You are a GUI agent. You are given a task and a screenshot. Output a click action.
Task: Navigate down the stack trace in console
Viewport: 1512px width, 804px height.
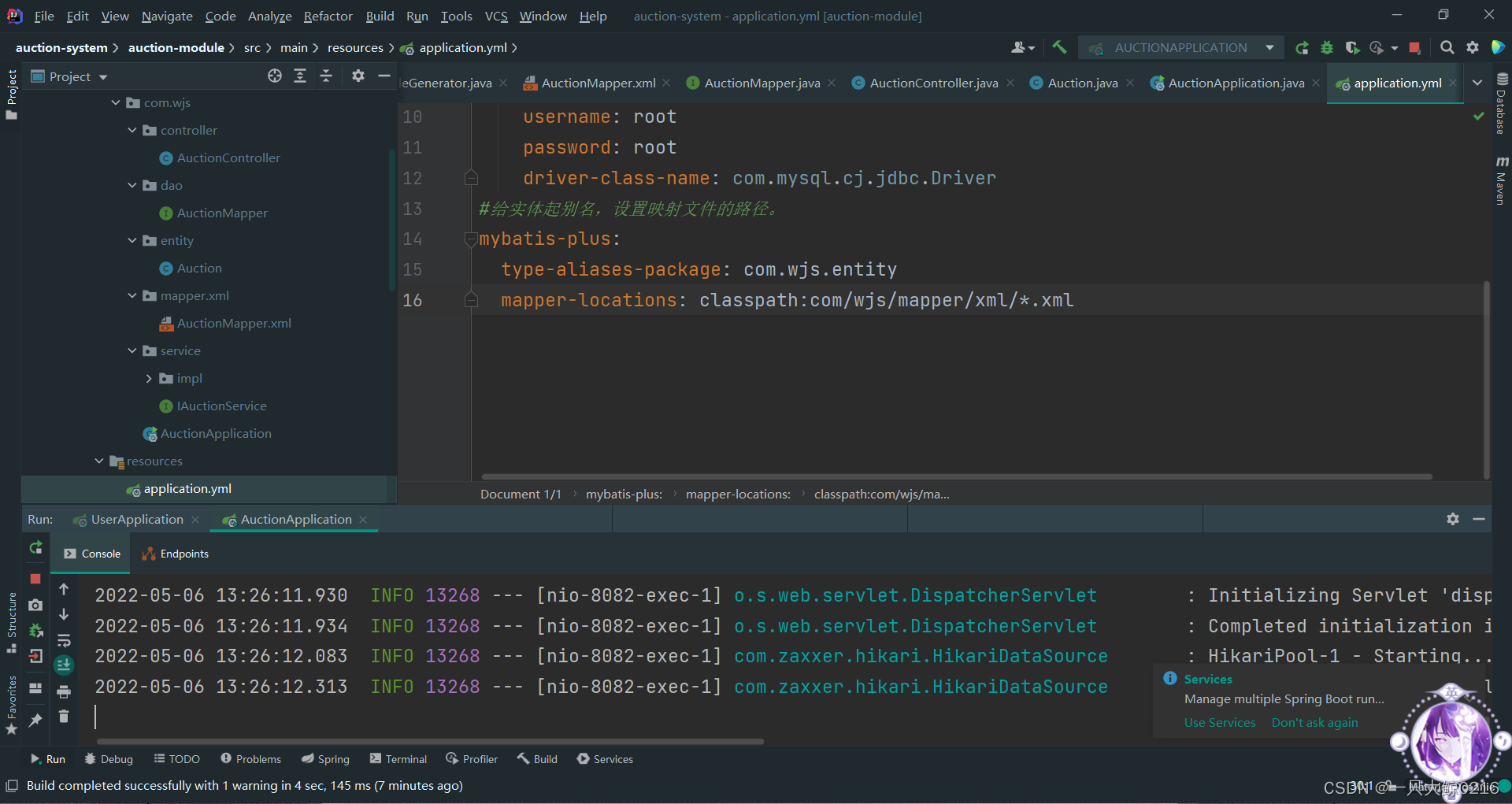pyautogui.click(x=64, y=614)
